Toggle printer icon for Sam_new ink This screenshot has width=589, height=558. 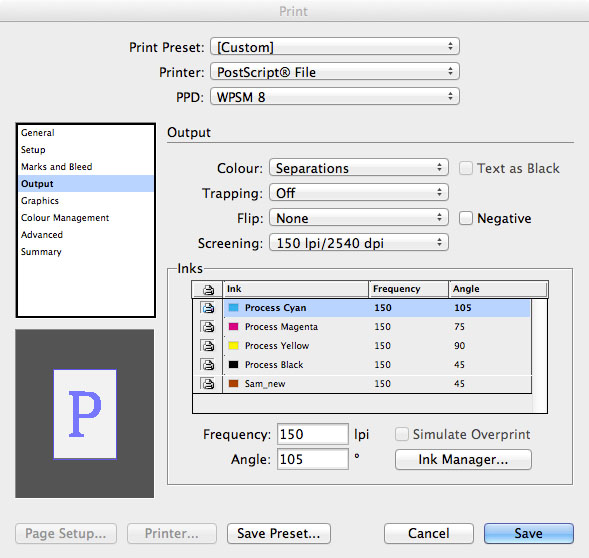(x=208, y=384)
